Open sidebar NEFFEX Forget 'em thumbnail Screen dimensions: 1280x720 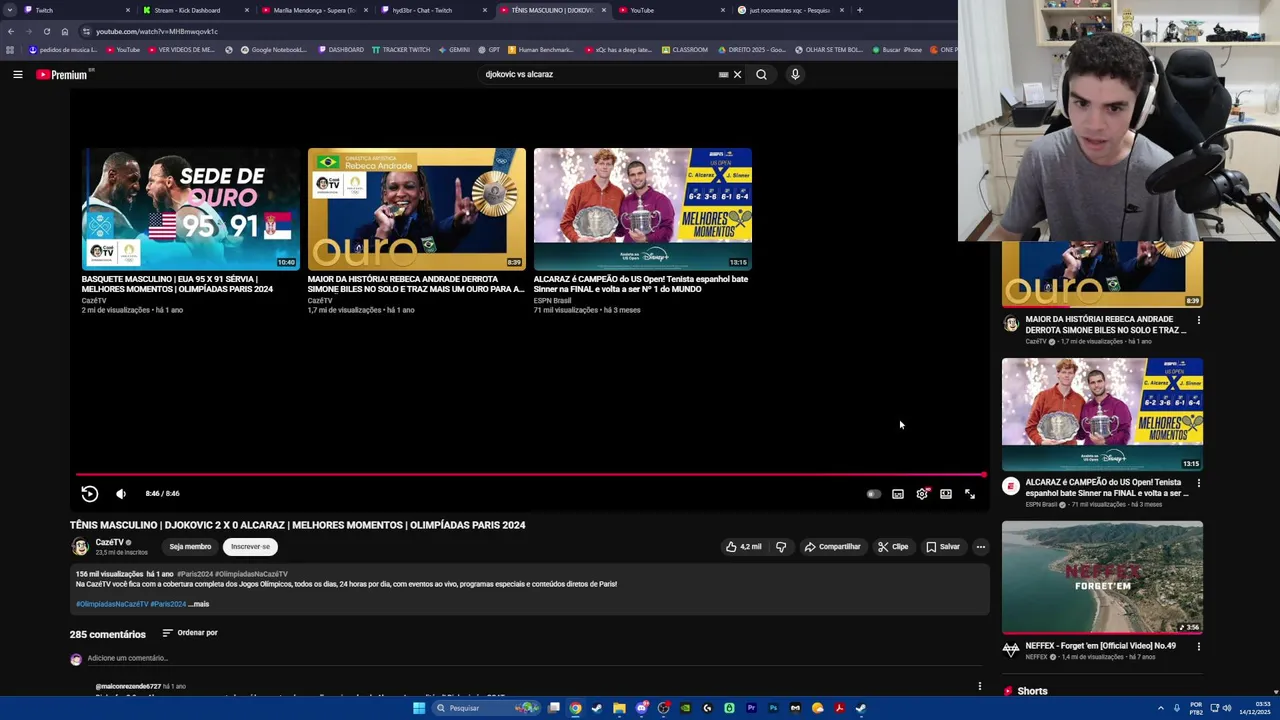click(1102, 577)
